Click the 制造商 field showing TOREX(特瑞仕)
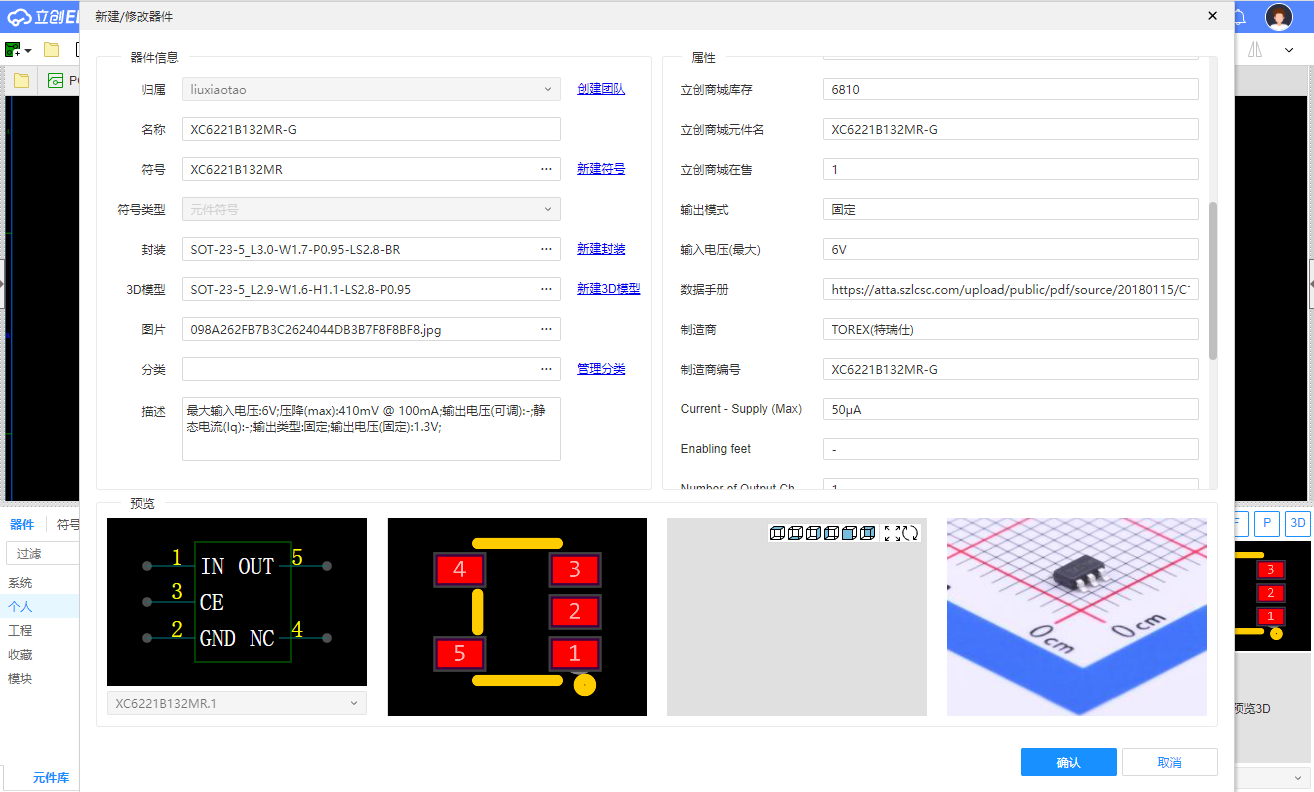The image size is (1314, 792). (1010, 329)
